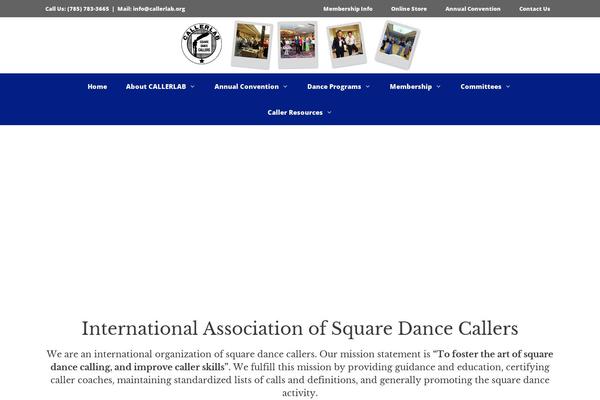Open Annual Convention link in the gray top bar

(473, 9)
